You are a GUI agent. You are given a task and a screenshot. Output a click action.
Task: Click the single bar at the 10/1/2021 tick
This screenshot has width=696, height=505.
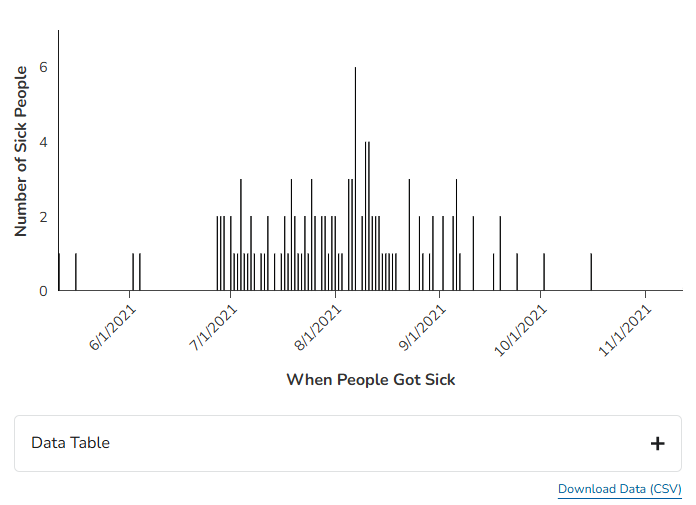coord(544,272)
